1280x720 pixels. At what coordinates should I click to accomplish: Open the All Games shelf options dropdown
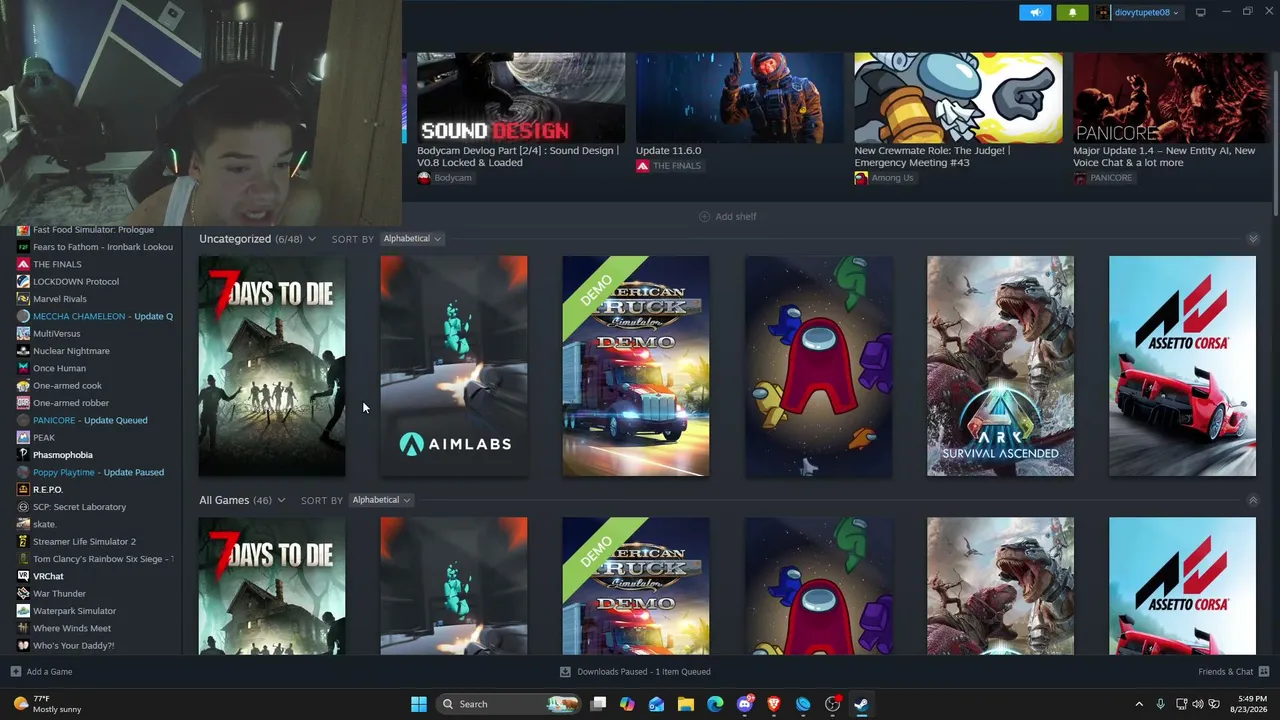pyautogui.click(x=281, y=500)
